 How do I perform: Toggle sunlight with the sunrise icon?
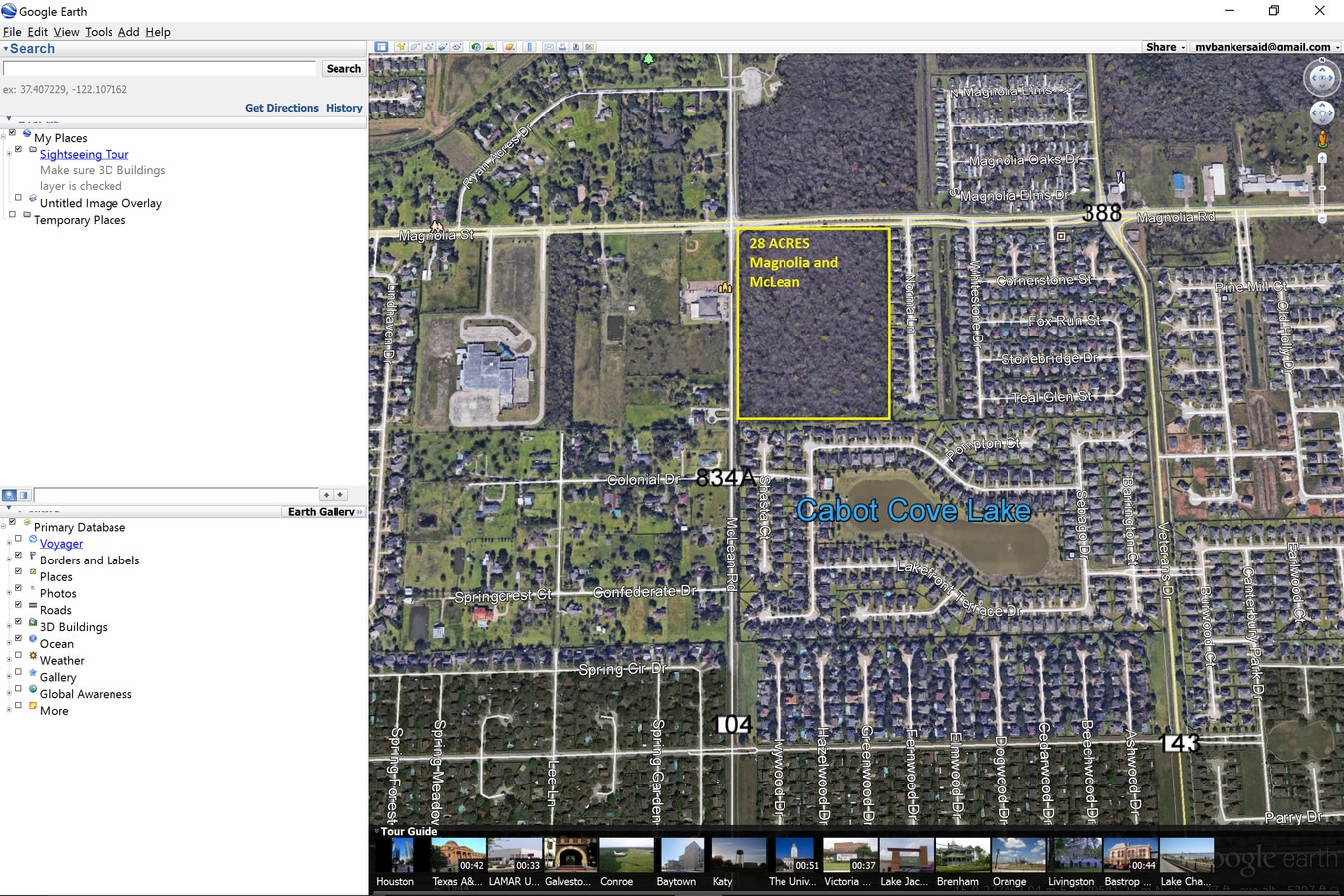coord(490,46)
